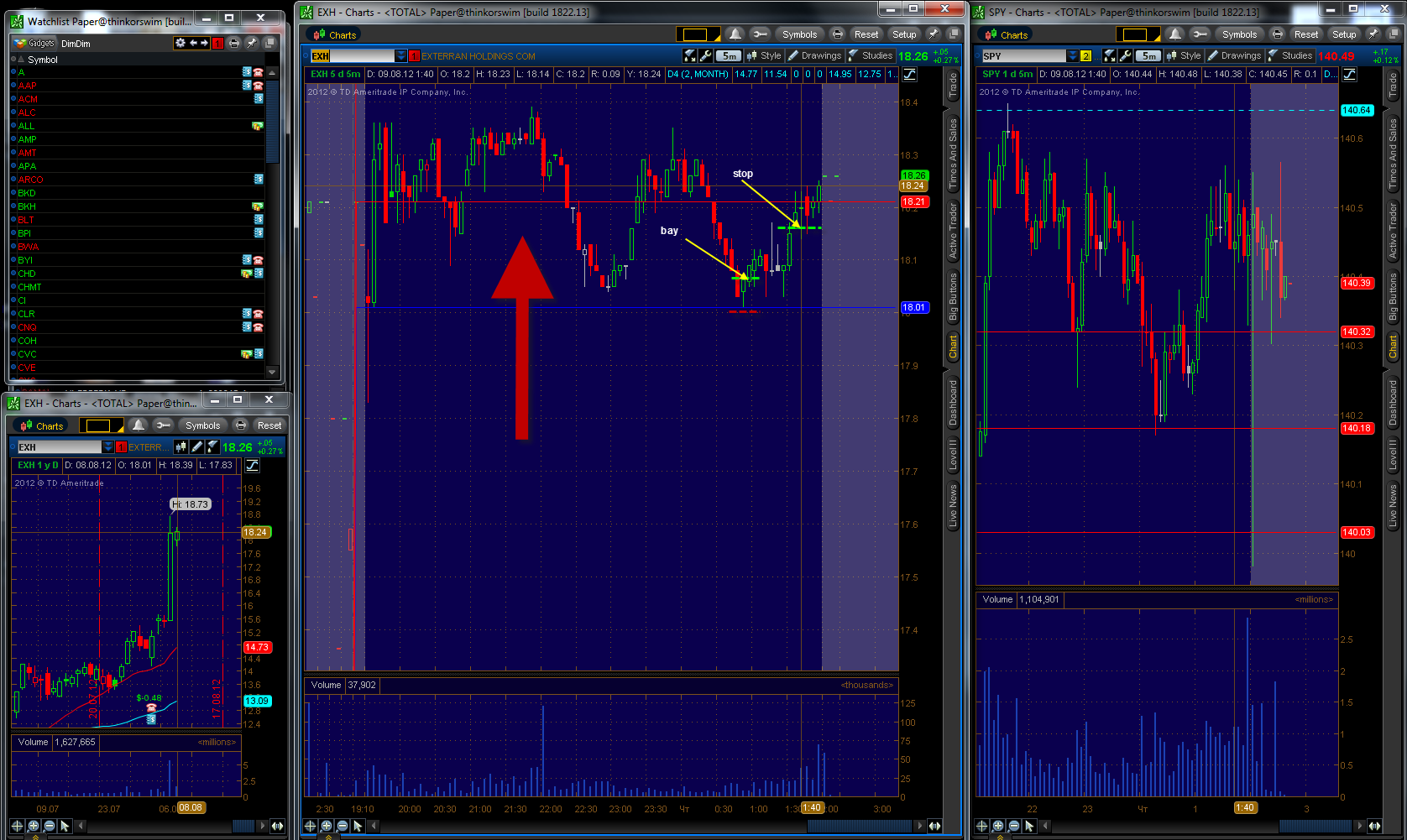Click pencil drawing icon in small EXH chart
This screenshot has width=1407, height=840.
(196, 447)
